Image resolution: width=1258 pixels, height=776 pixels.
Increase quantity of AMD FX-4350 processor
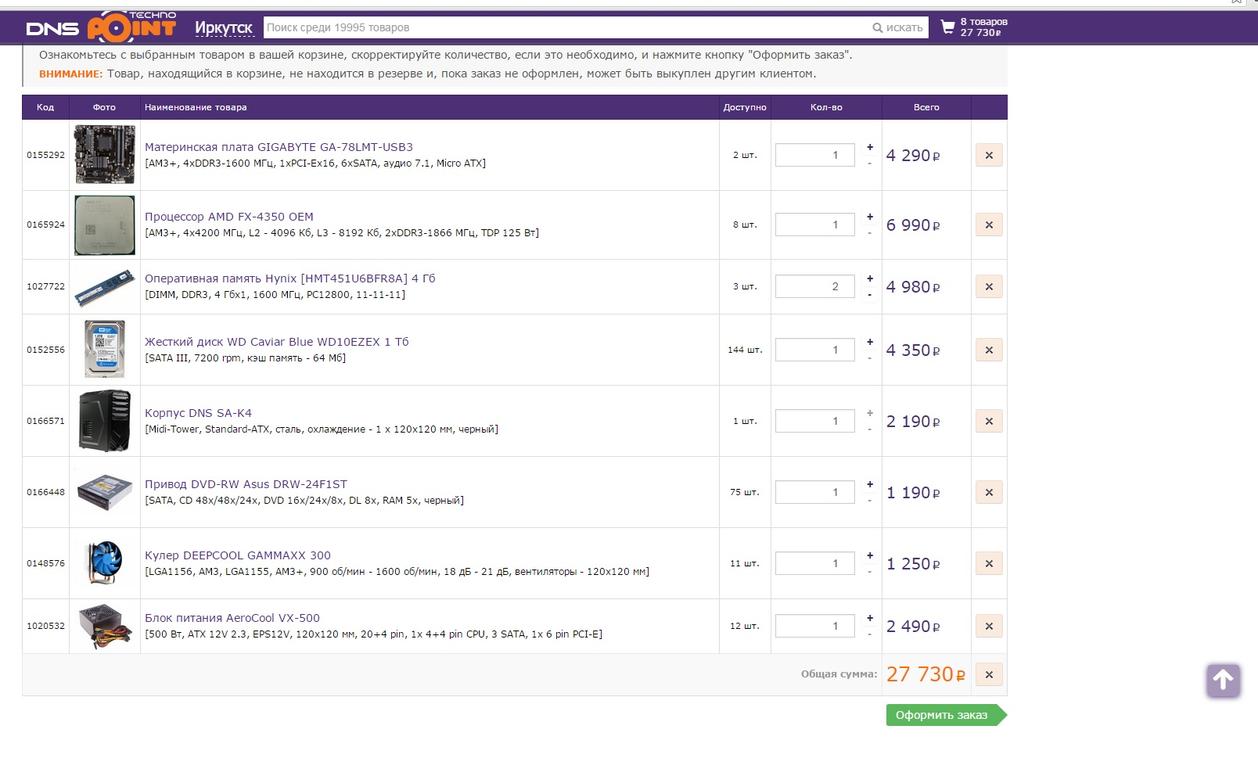pos(870,217)
